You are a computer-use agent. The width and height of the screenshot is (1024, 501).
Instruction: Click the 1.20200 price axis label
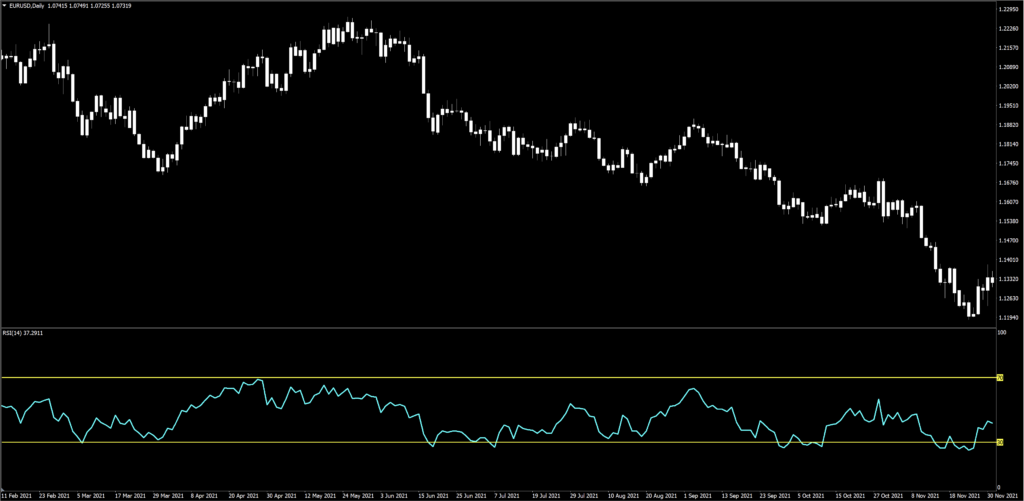click(1007, 86)
